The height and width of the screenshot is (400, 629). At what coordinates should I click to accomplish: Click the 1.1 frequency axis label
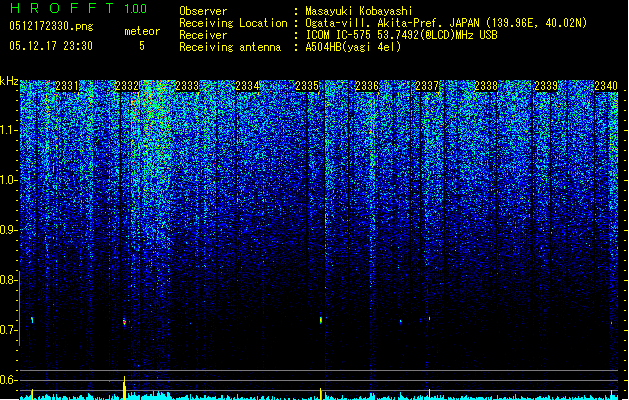pyautogui.click(x=8, y=130)
